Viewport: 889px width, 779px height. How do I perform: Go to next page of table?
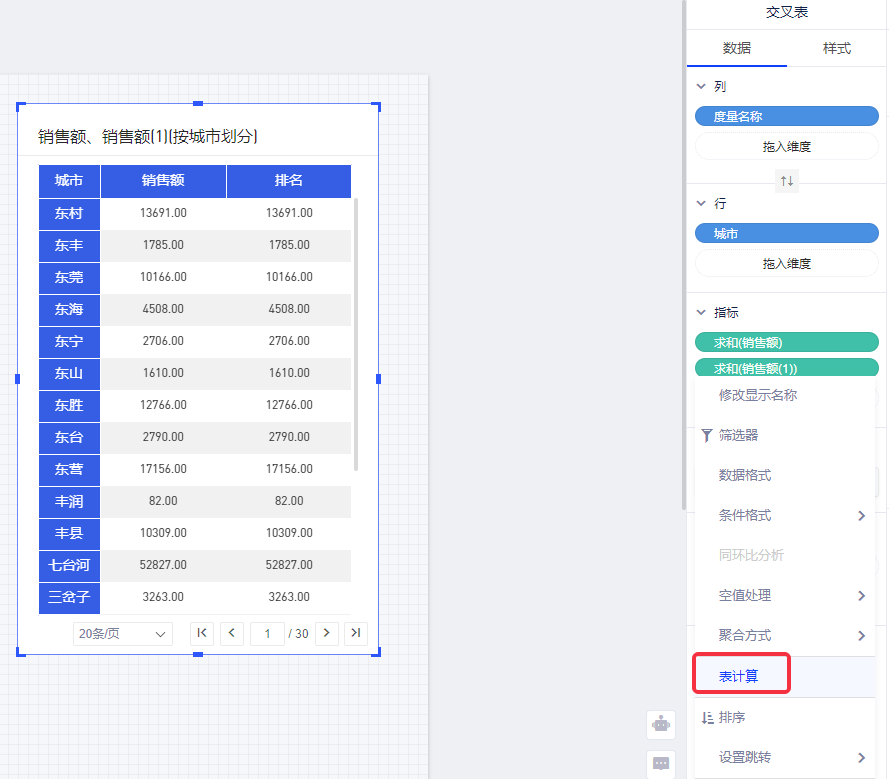point(326,633)
